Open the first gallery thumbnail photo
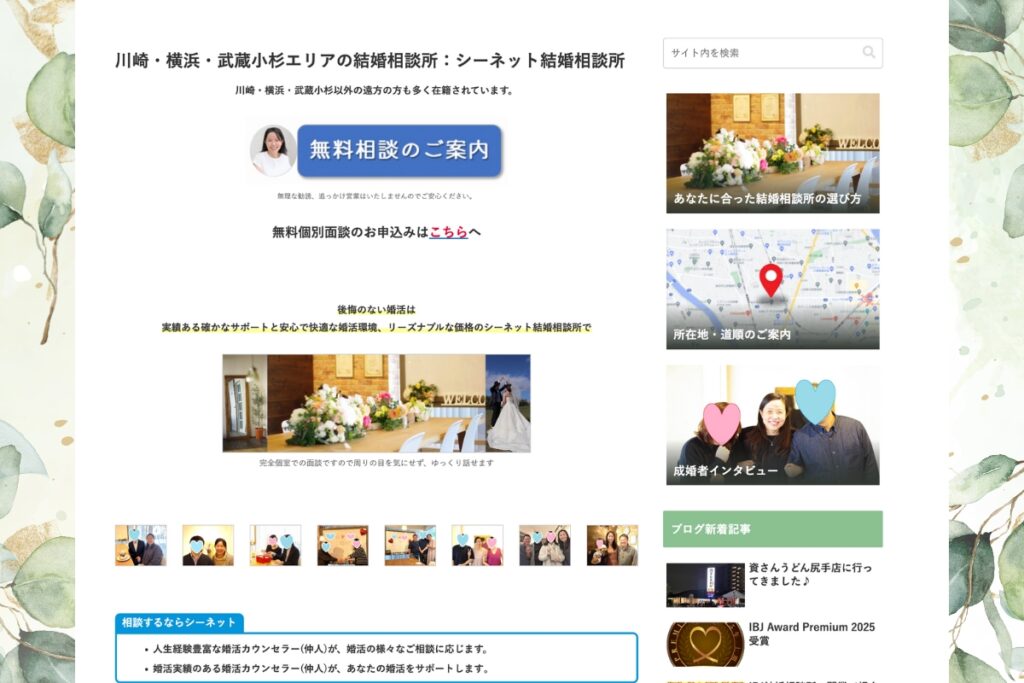The image size is (1024, 683). click(140, 545)
